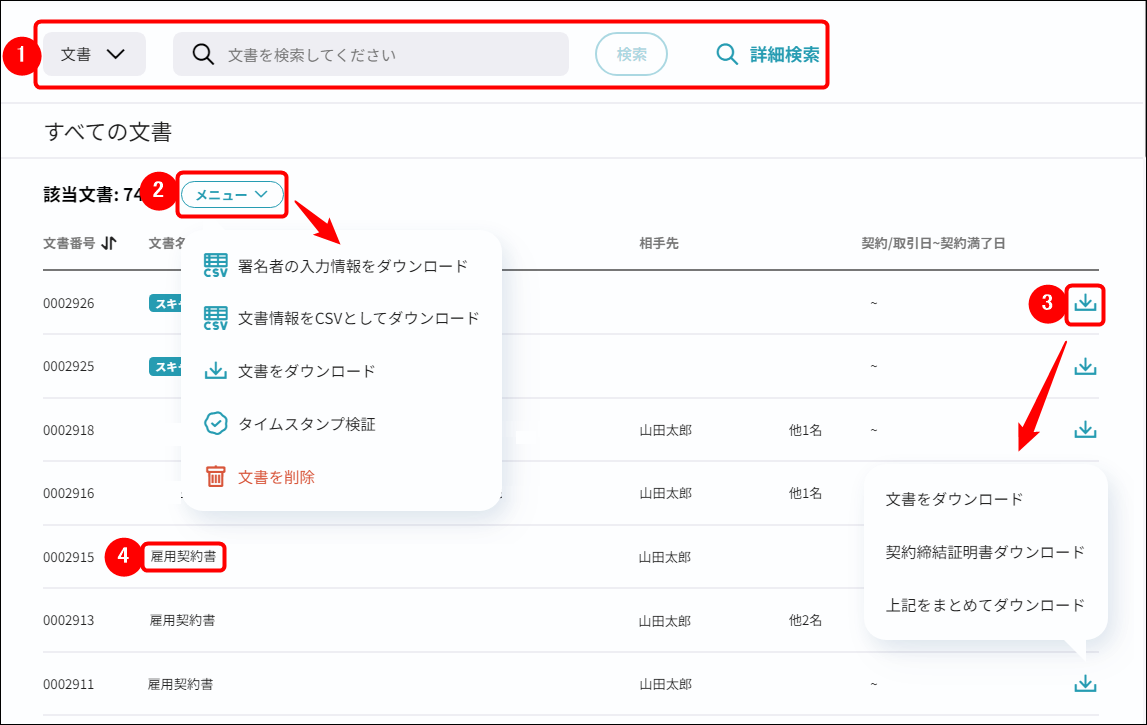Click the trash icon for 文書を削除
This screenshot has height=725, width=1147.
pyautogui.click(x=215, y=477)
